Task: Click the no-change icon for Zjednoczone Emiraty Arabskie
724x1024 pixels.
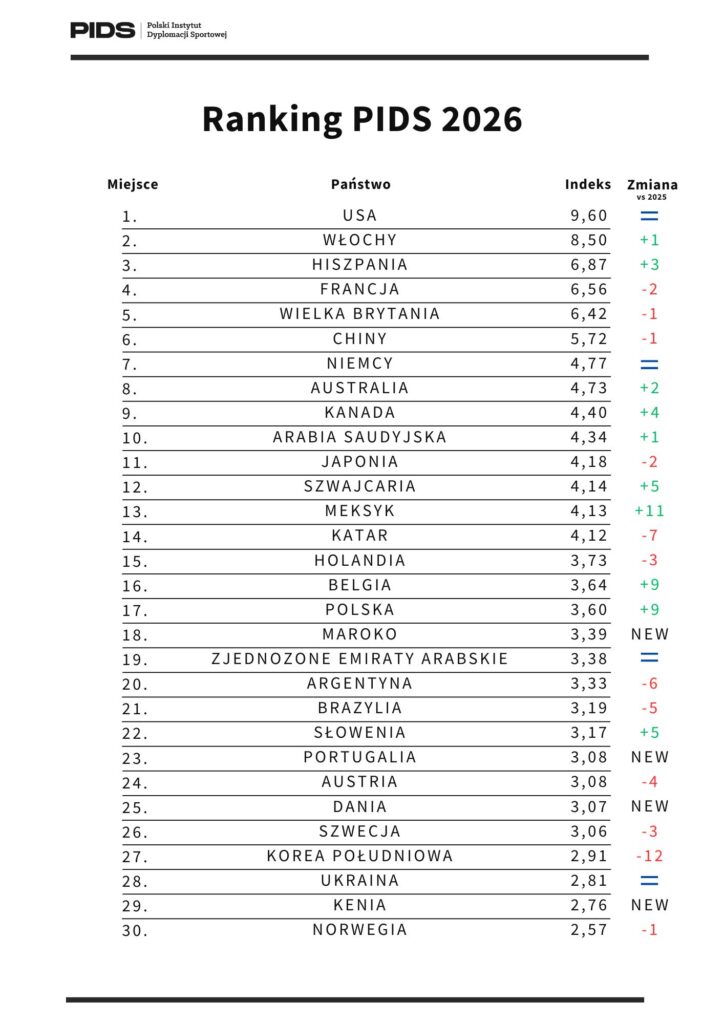Action: click(649, 658)
